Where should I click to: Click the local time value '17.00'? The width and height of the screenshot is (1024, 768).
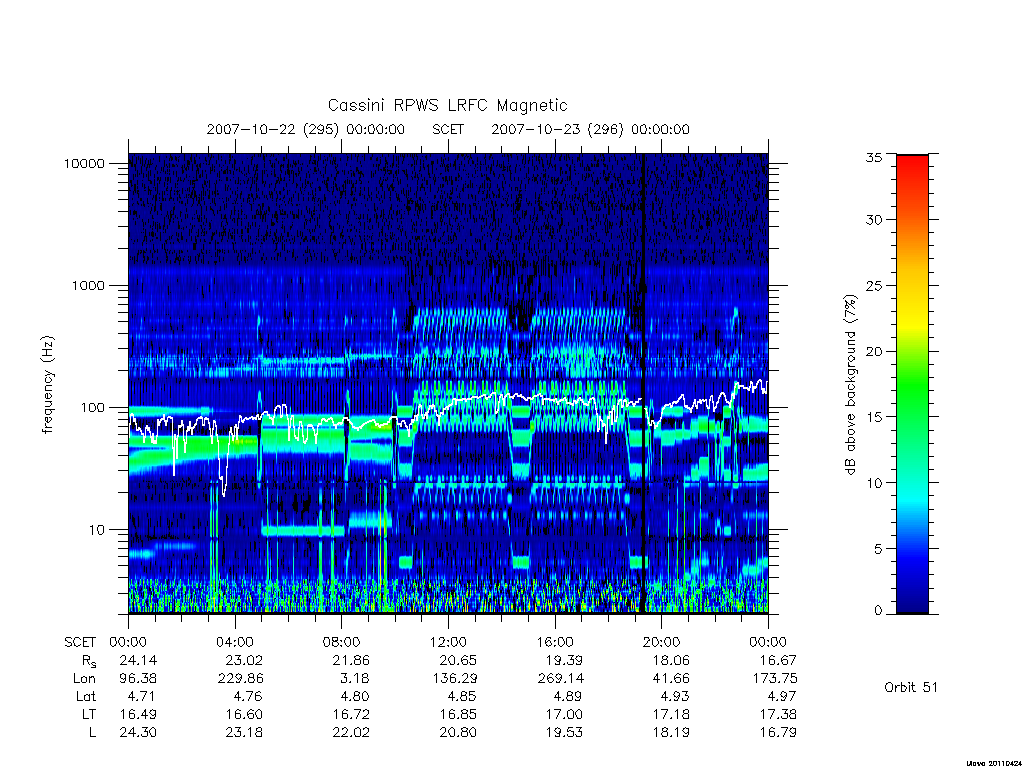564,714
